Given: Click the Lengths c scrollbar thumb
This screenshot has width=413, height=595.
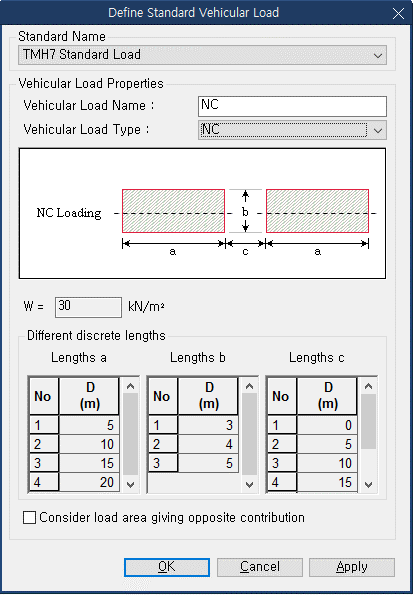Looking at the screenshot, I should click(x=369, y=422).
